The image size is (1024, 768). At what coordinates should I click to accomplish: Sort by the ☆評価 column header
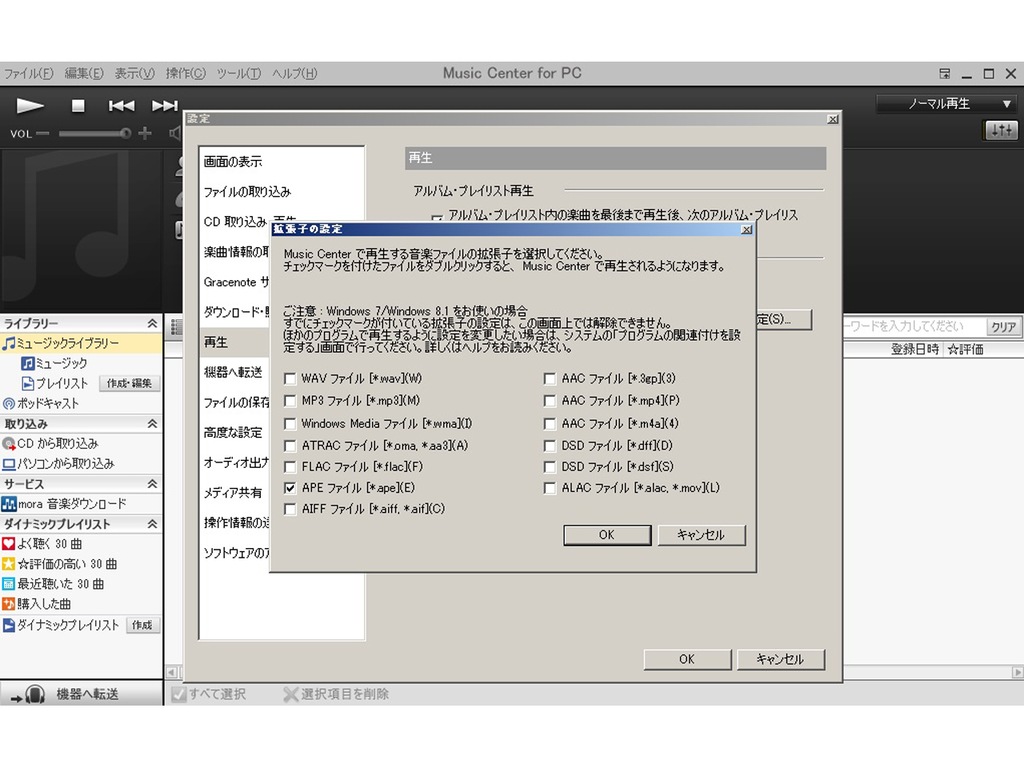coord(966,349)
